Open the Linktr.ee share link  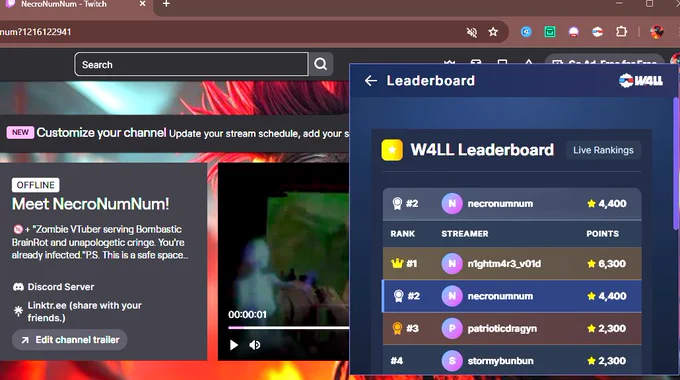[x=85, y=311]
